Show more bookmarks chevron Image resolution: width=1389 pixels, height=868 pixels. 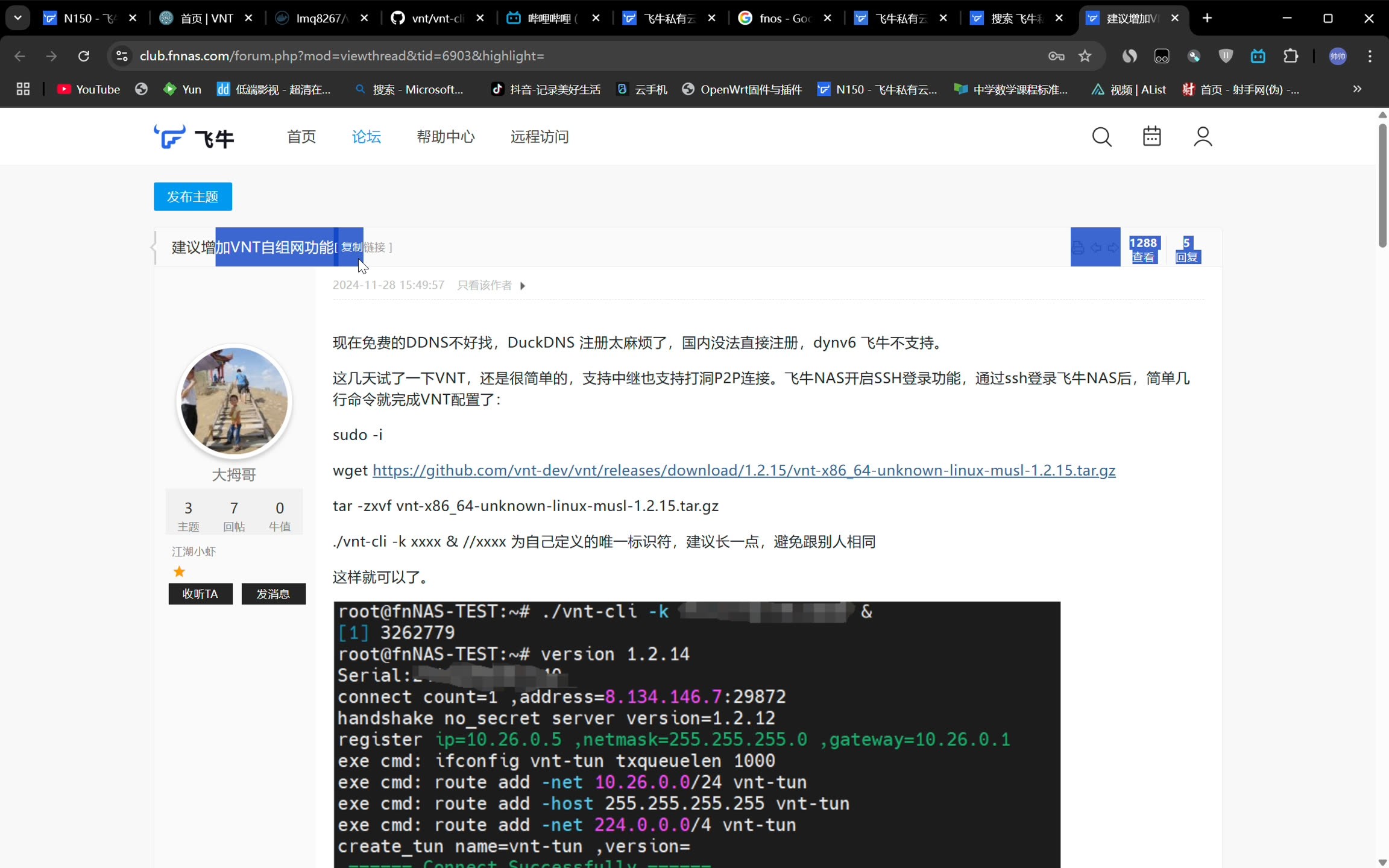coord(1357,89)
